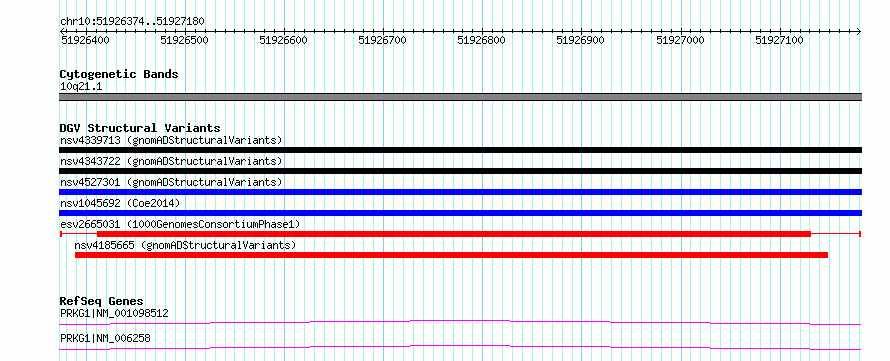Screen dimensions: 890x361
Task: Click the nsv4527301 variant label text
Action: (x=171, y=182)
